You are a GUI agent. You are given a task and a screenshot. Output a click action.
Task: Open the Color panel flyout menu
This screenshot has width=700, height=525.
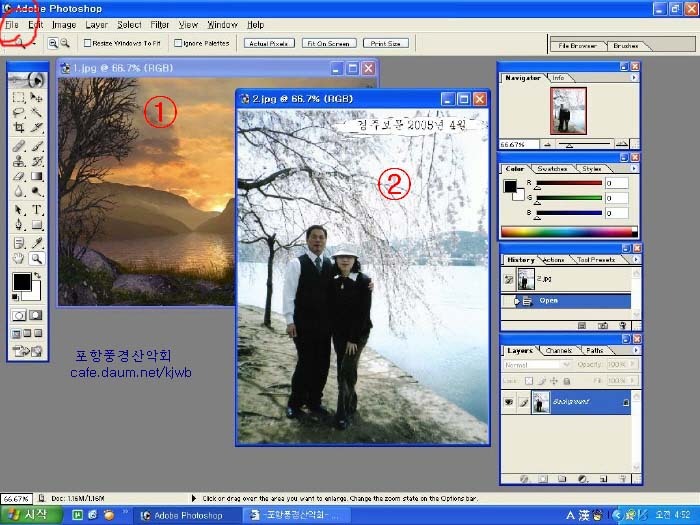[633, 169]
